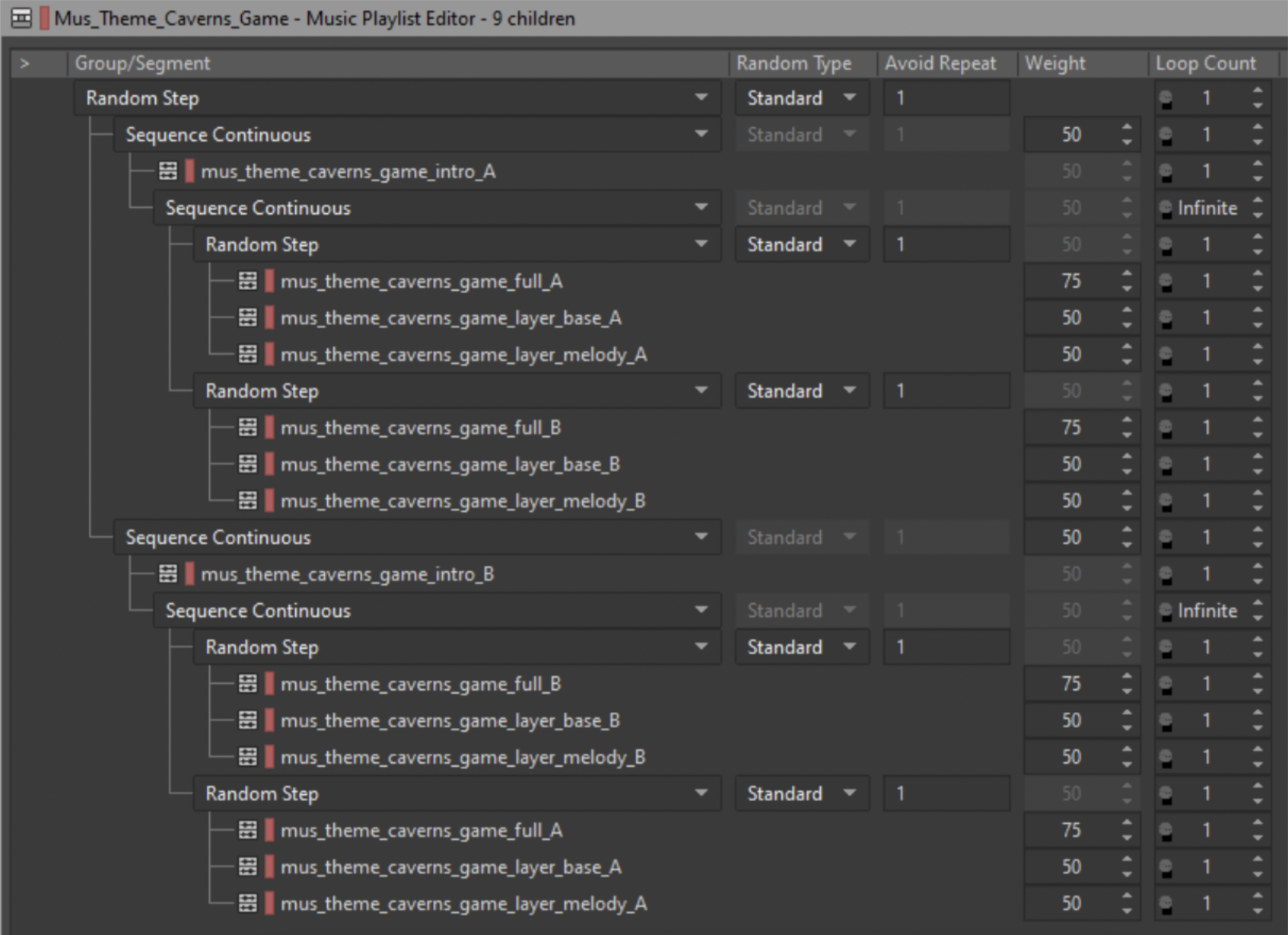Open the top-level Random Step group type dropdown
The width and height of the screenshot is (1288, 935).
click(x=701, y=98)
